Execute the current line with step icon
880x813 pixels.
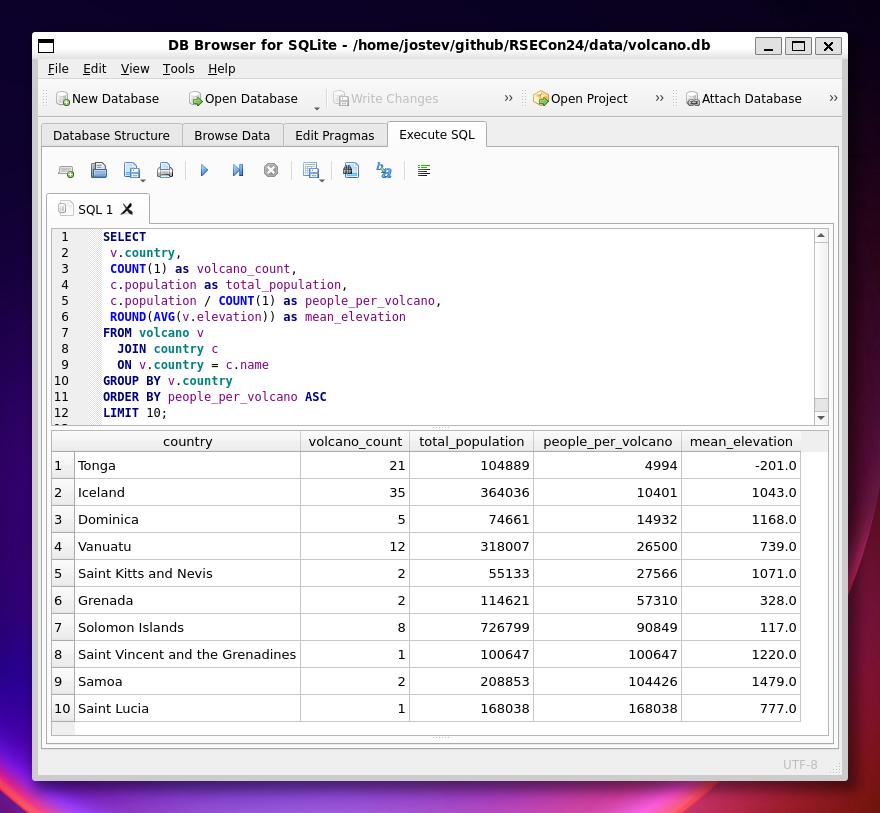(x=237, y=171)
